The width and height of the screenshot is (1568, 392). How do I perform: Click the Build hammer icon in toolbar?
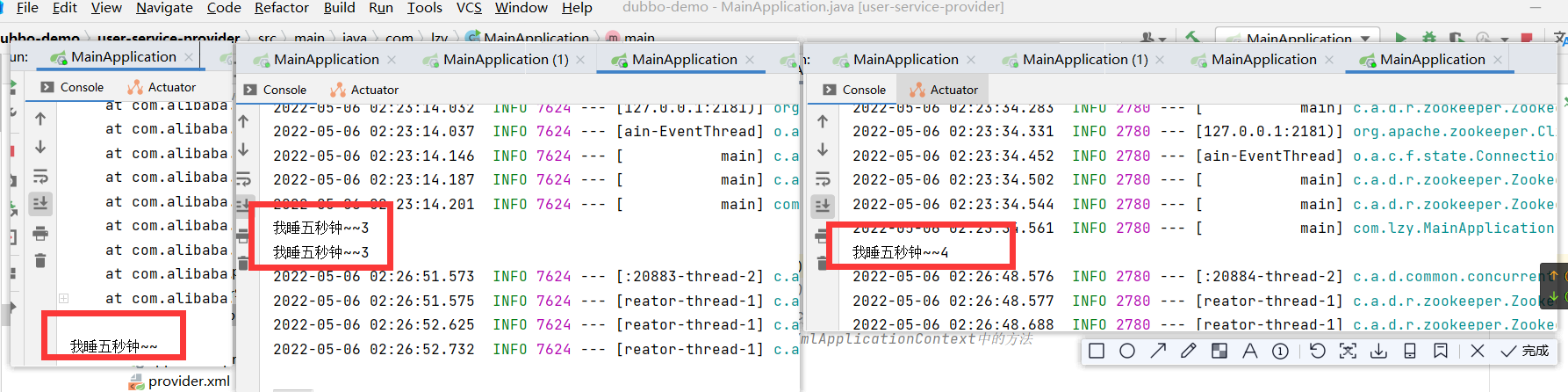click(1192, 38)
